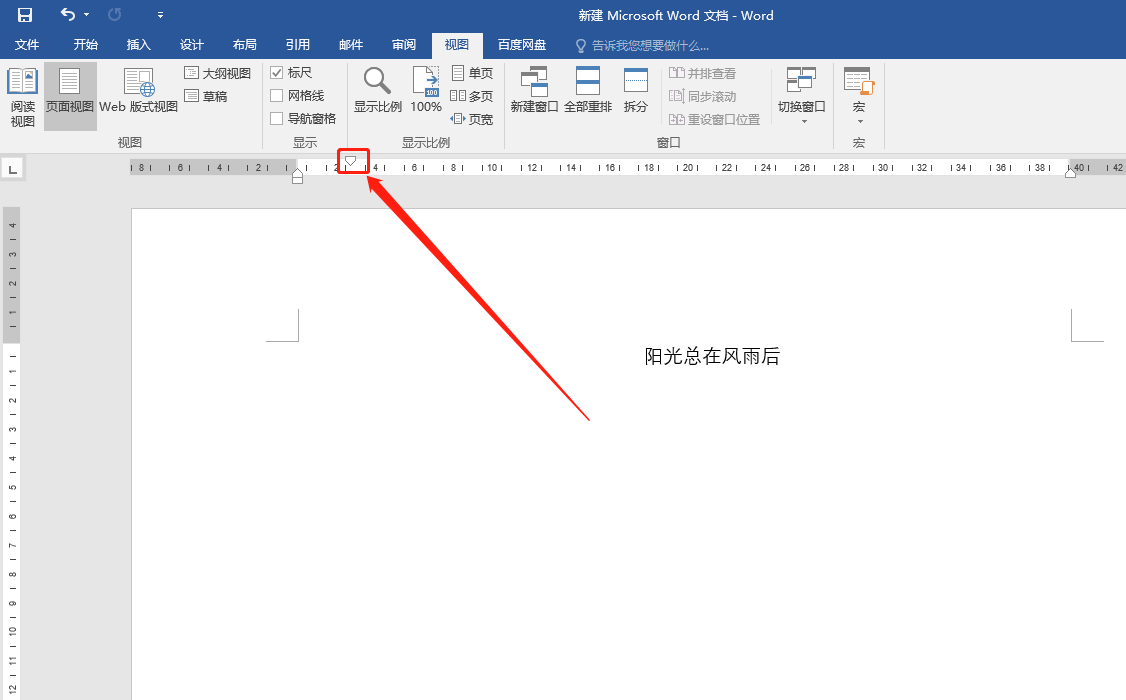This screenshot has width=1126, height=700.
Task: Click the first-line indent marker on ruler
Action: pyautogui.click(x=350, y=162)
